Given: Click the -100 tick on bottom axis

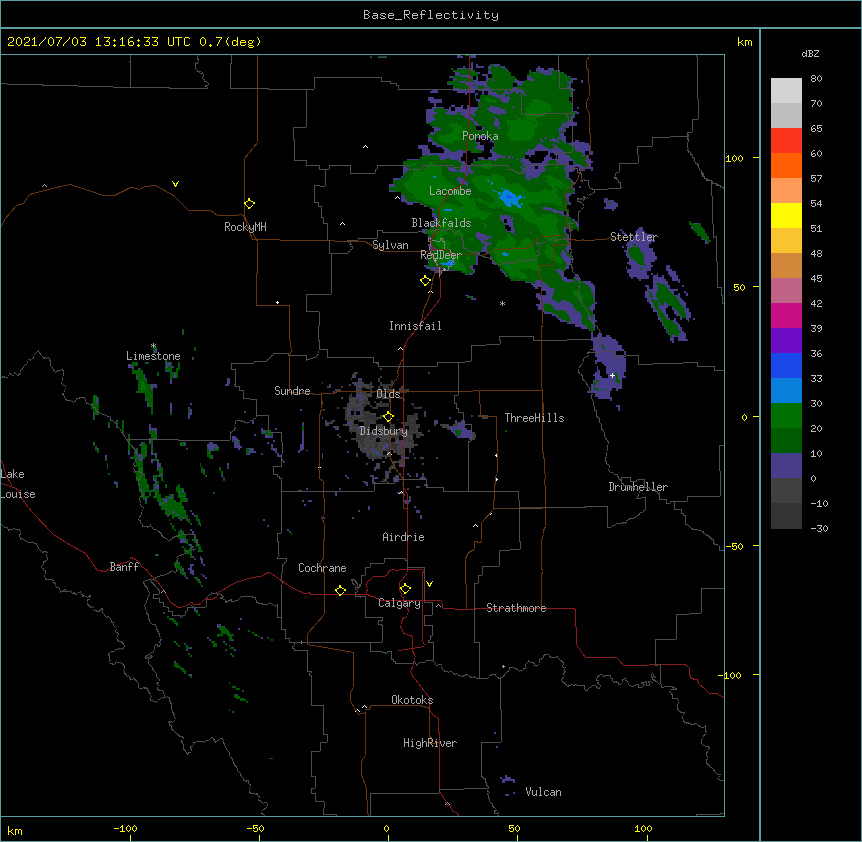Looking at the screenshot, I should point(125,828).
